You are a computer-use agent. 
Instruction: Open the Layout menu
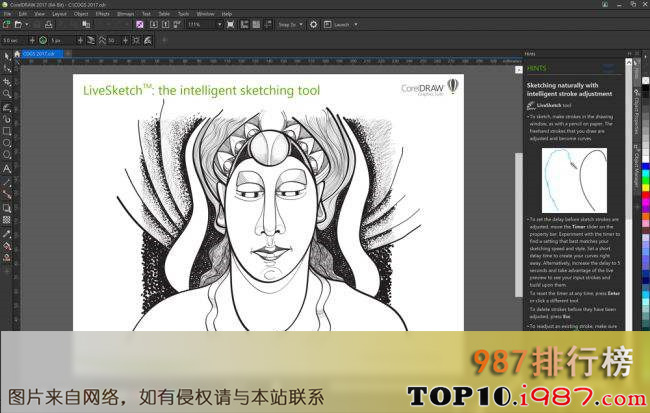tap(59, 14)
